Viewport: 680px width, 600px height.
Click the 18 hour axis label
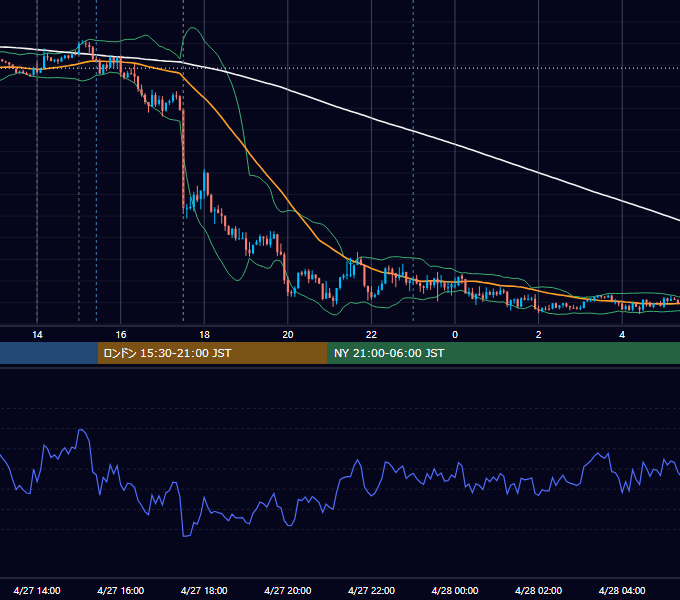coord(204,335)
